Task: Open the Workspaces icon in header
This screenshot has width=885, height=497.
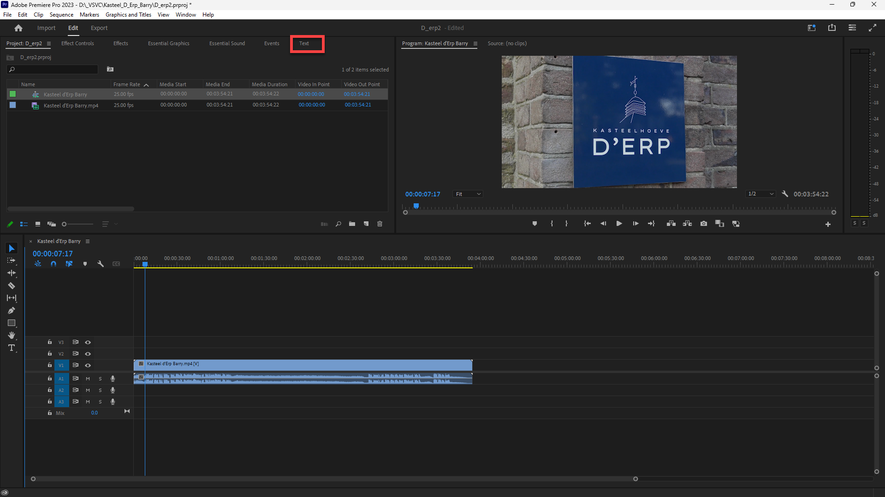Action: tap(812, 28)
